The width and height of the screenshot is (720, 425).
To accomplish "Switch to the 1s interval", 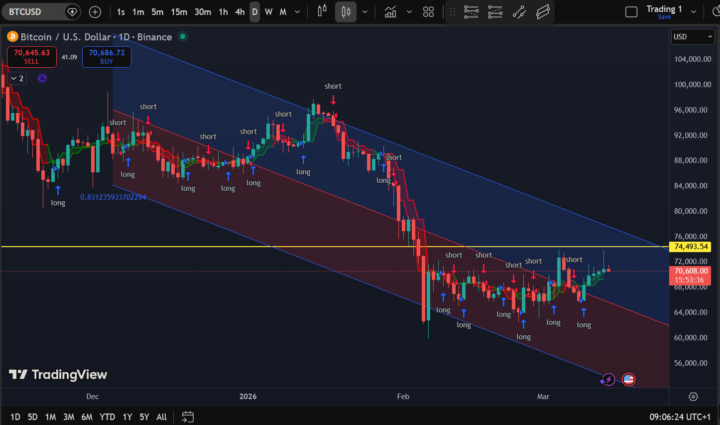I will tap(121, 12).
